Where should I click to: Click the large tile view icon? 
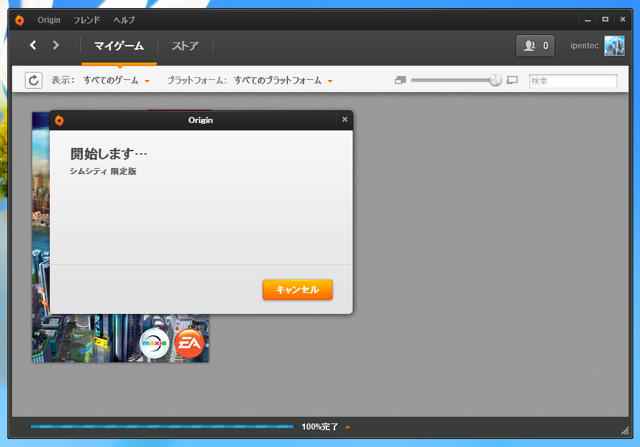tap(512, 80)
